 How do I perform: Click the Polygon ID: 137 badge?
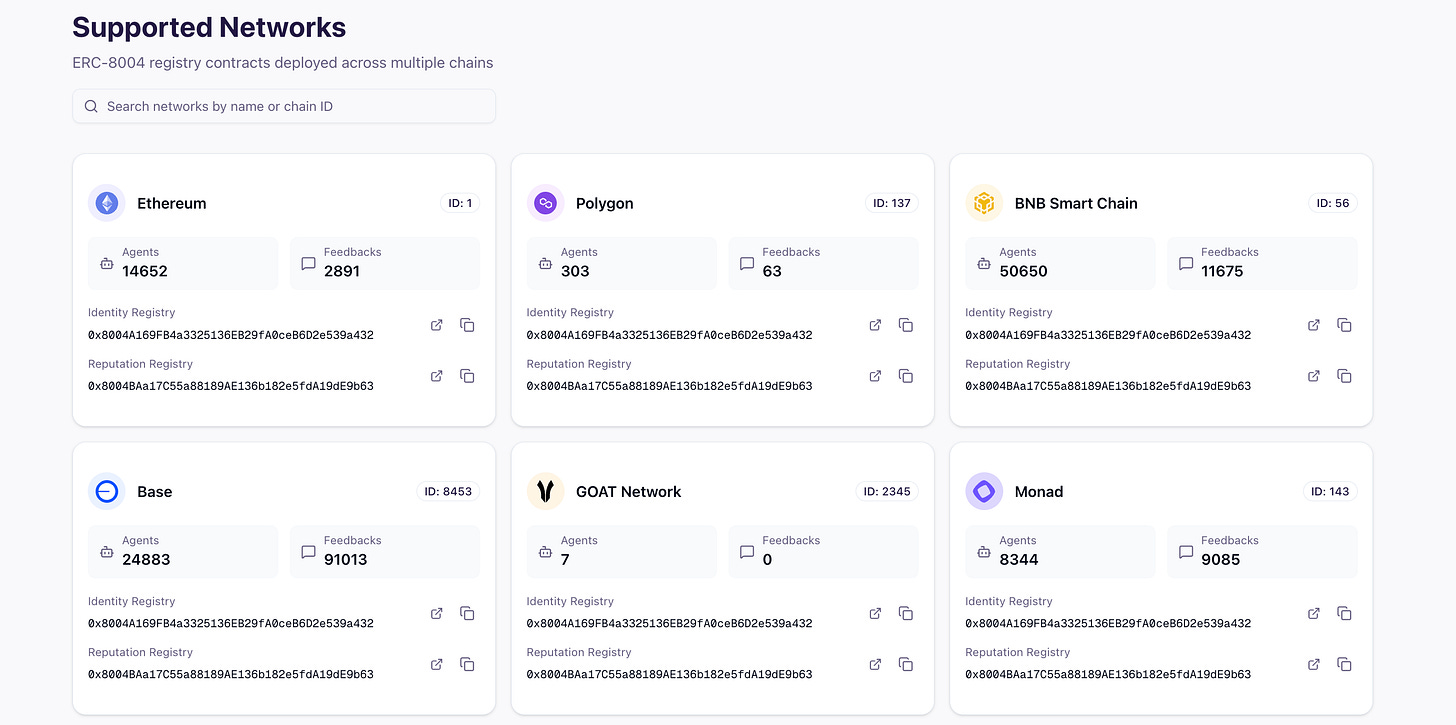[892, 203]
